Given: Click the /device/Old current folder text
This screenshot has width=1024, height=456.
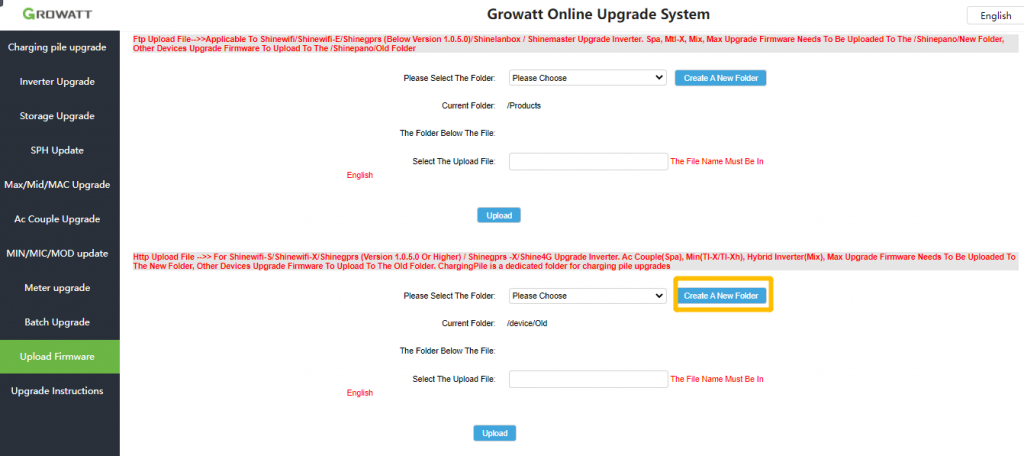Looking at the screenshot, I should pyautogui.click(x=527, y=323).
